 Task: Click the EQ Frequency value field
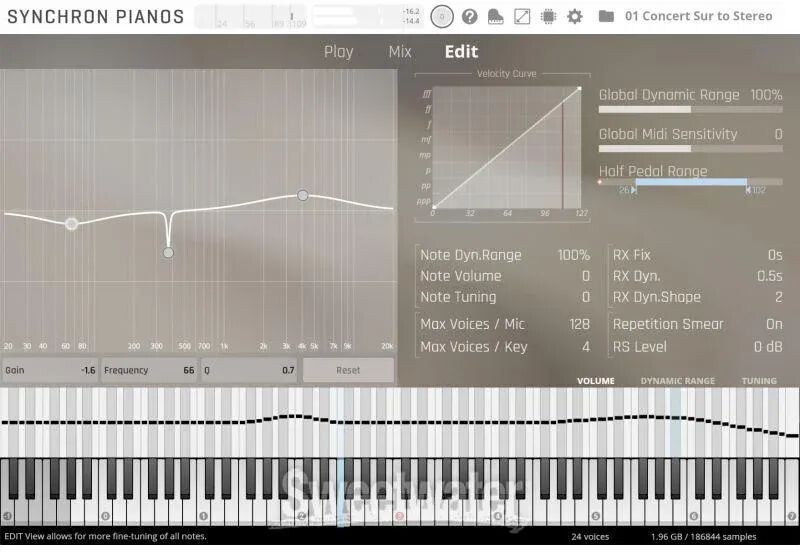coord(149,370)
